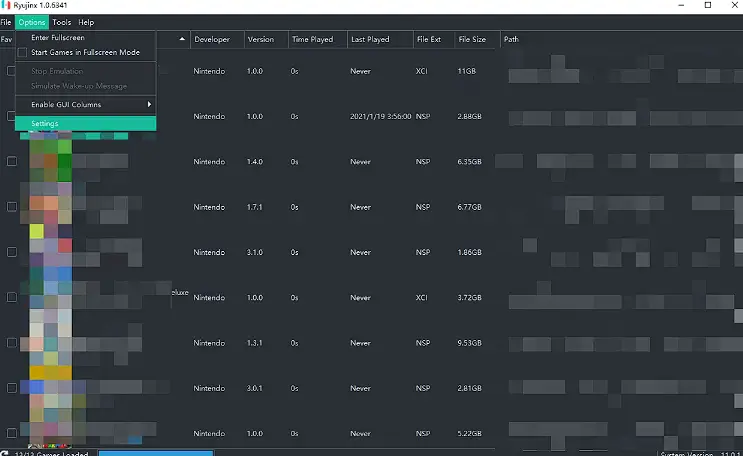Check favorite box for version 3.1.0 game
Screen dimensions: 743x456
tap(12, 253)
